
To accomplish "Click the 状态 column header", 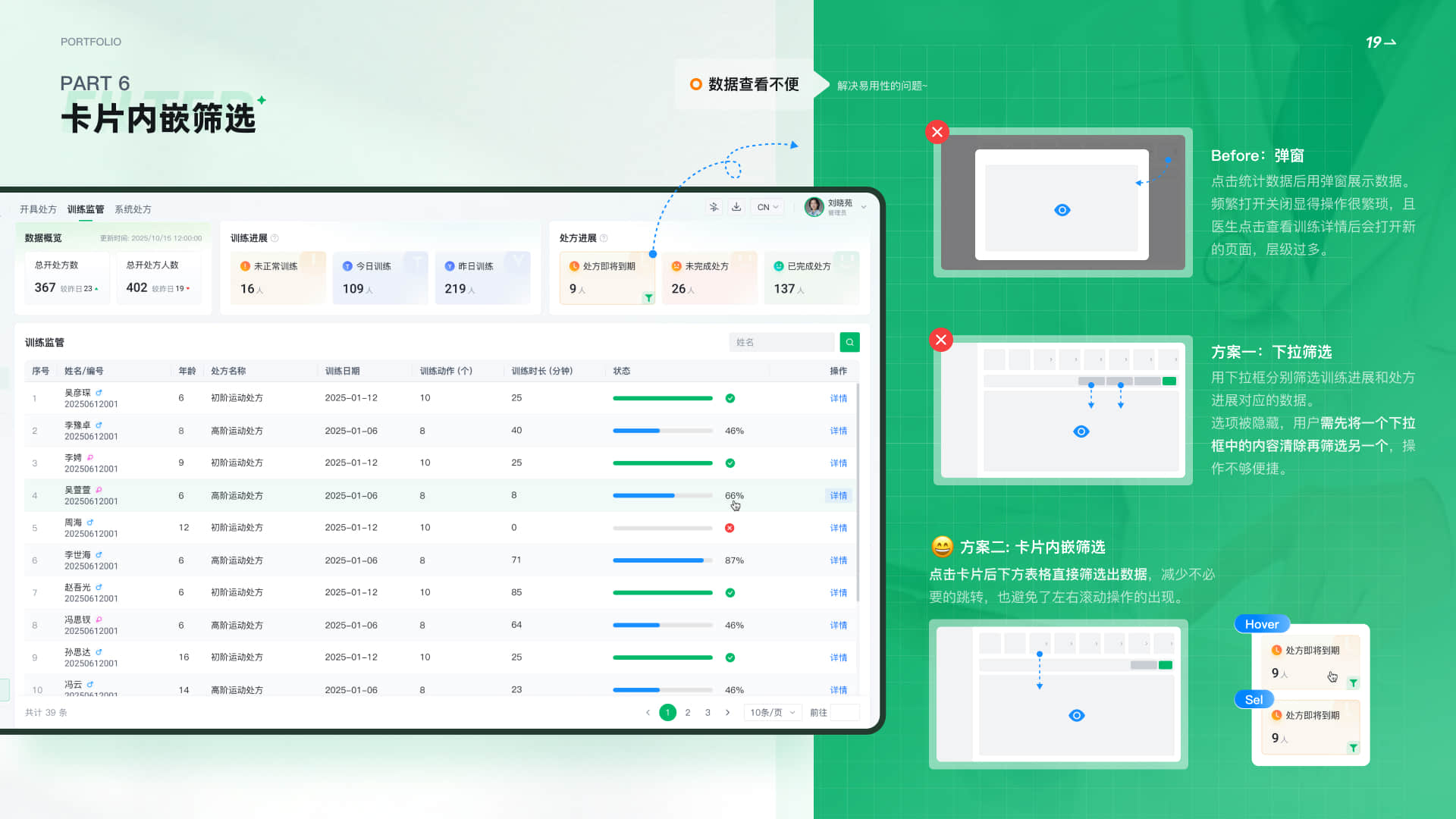I will 622,371.
